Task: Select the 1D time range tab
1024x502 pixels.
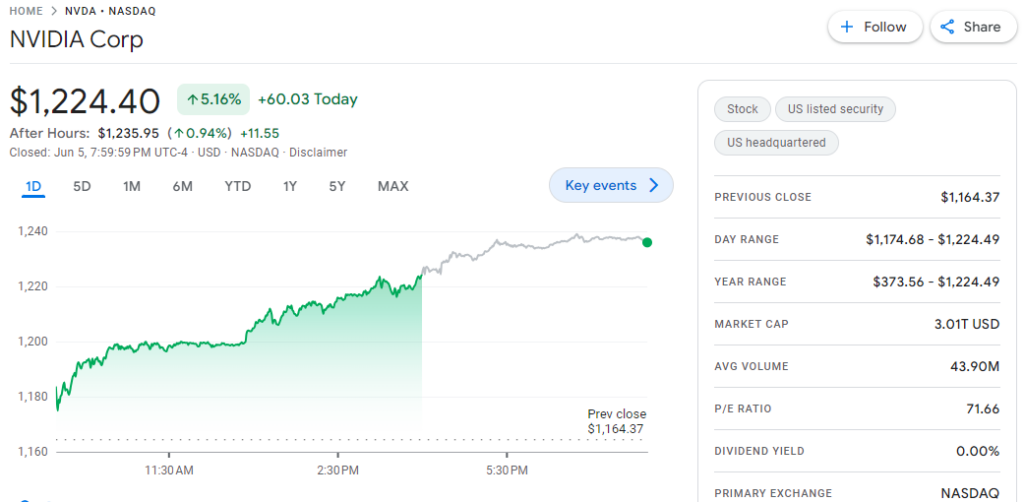Action: (33, 186)
